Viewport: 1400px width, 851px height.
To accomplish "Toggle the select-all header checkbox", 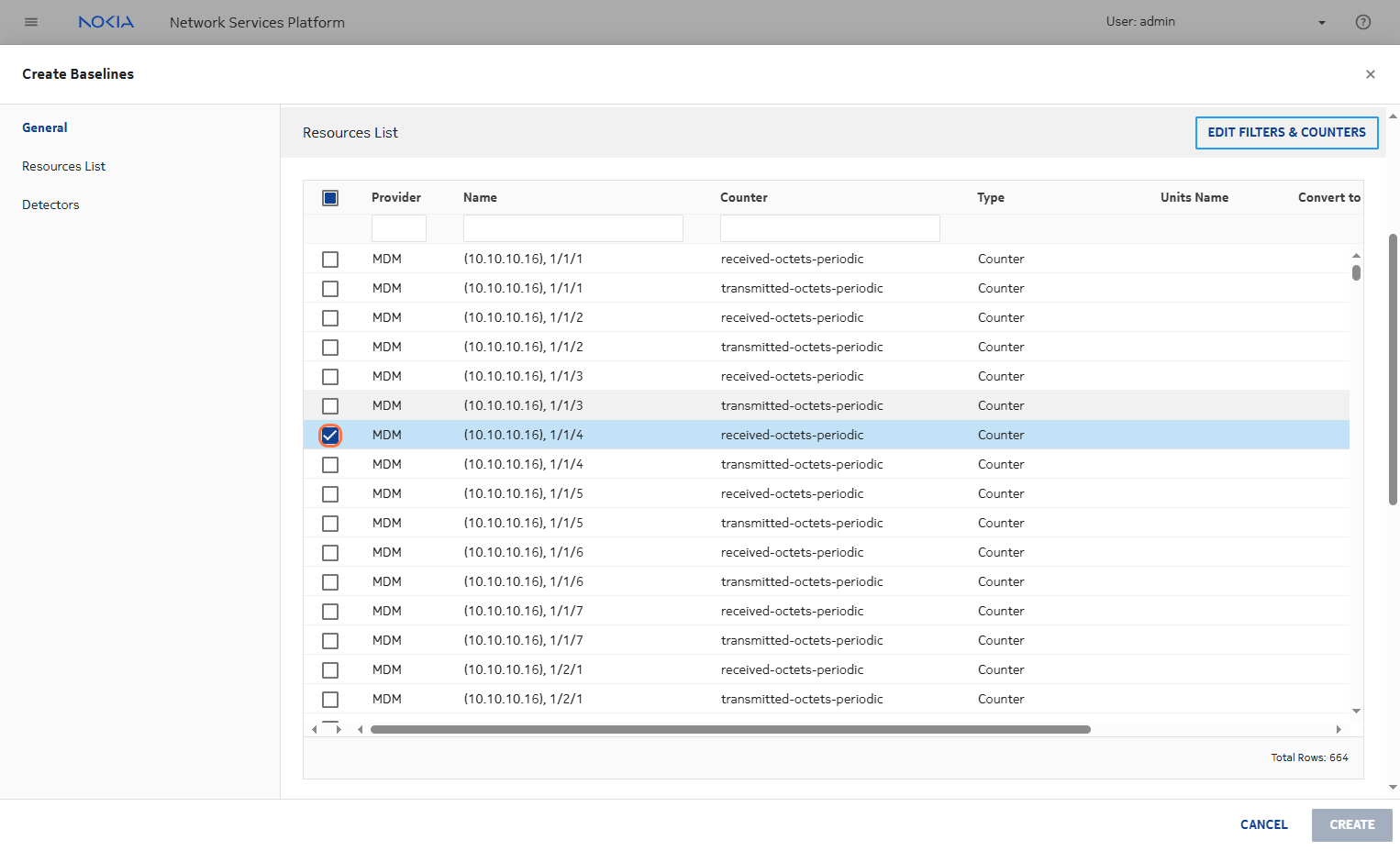I will [330, 198].
